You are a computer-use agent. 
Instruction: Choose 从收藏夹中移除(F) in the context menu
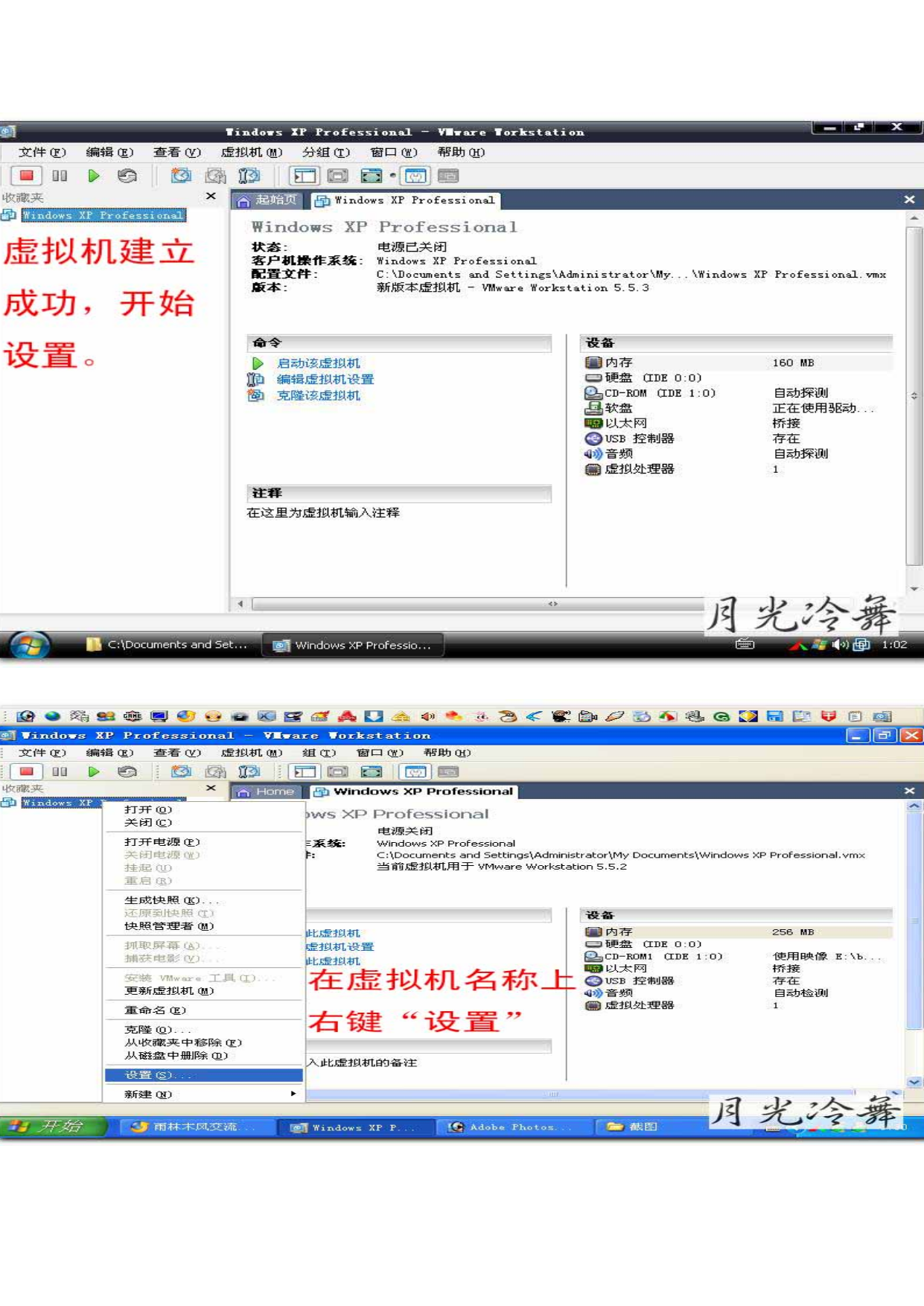[204, 1043]
